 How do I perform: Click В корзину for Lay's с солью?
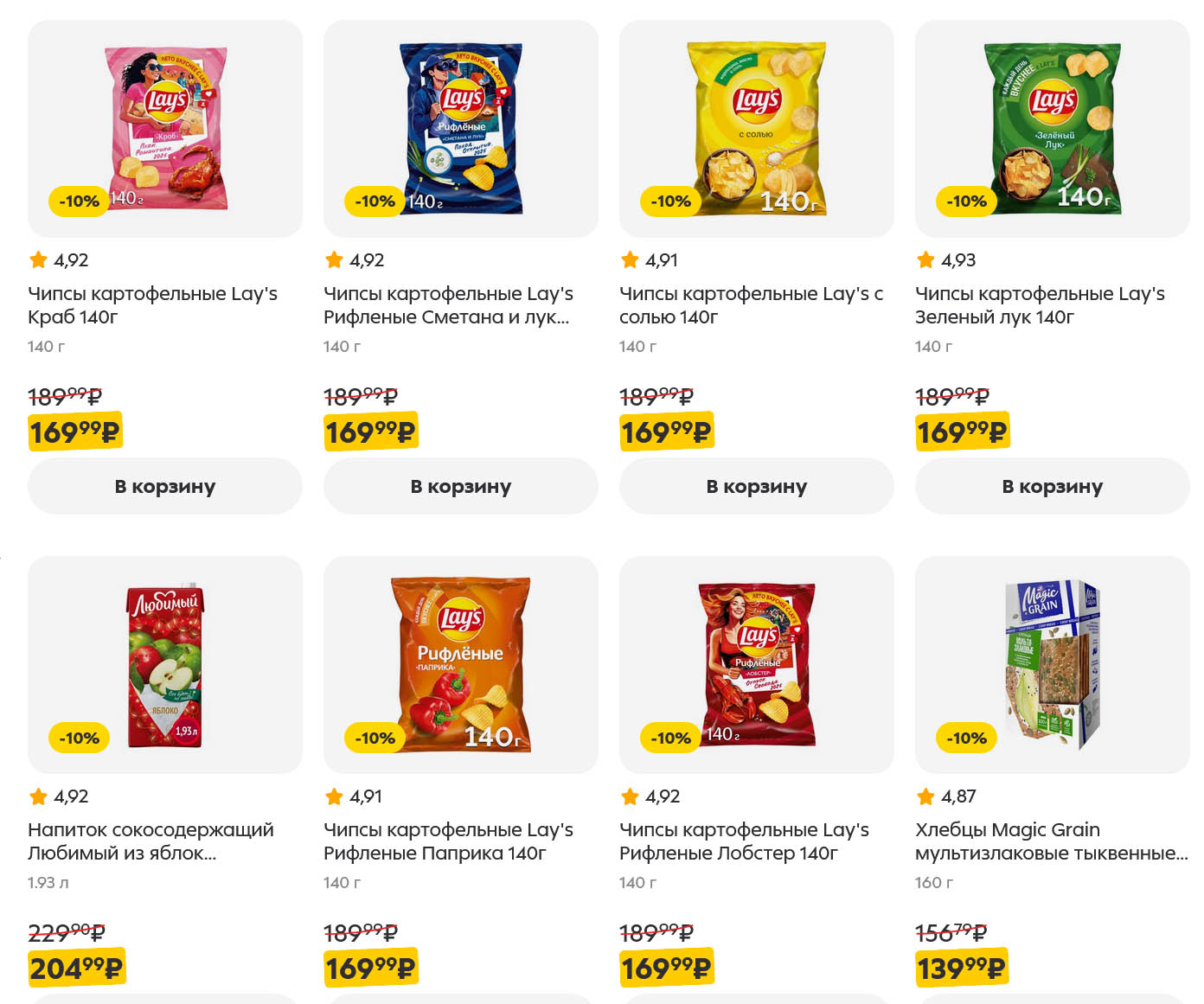[756, 487]
